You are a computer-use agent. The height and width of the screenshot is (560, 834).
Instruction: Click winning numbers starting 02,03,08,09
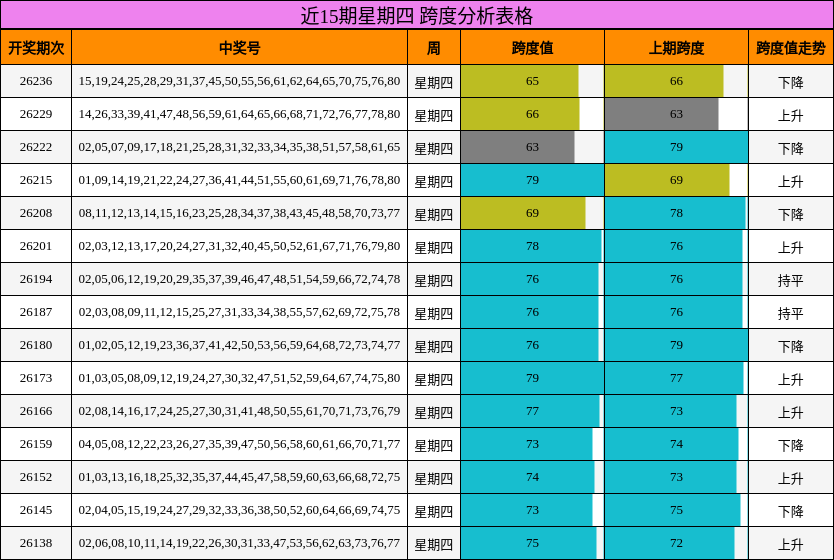tap(239, 312)
